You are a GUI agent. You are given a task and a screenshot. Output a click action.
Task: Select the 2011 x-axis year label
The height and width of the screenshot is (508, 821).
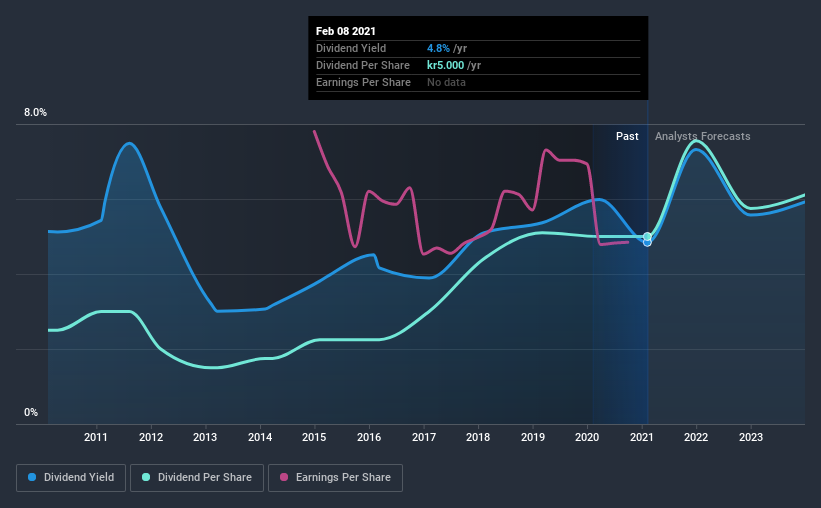click(96, 437)
